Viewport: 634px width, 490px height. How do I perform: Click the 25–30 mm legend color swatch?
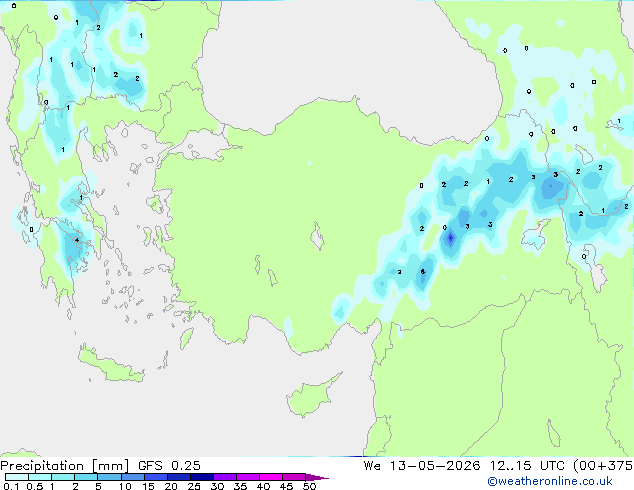pos(201,477)
